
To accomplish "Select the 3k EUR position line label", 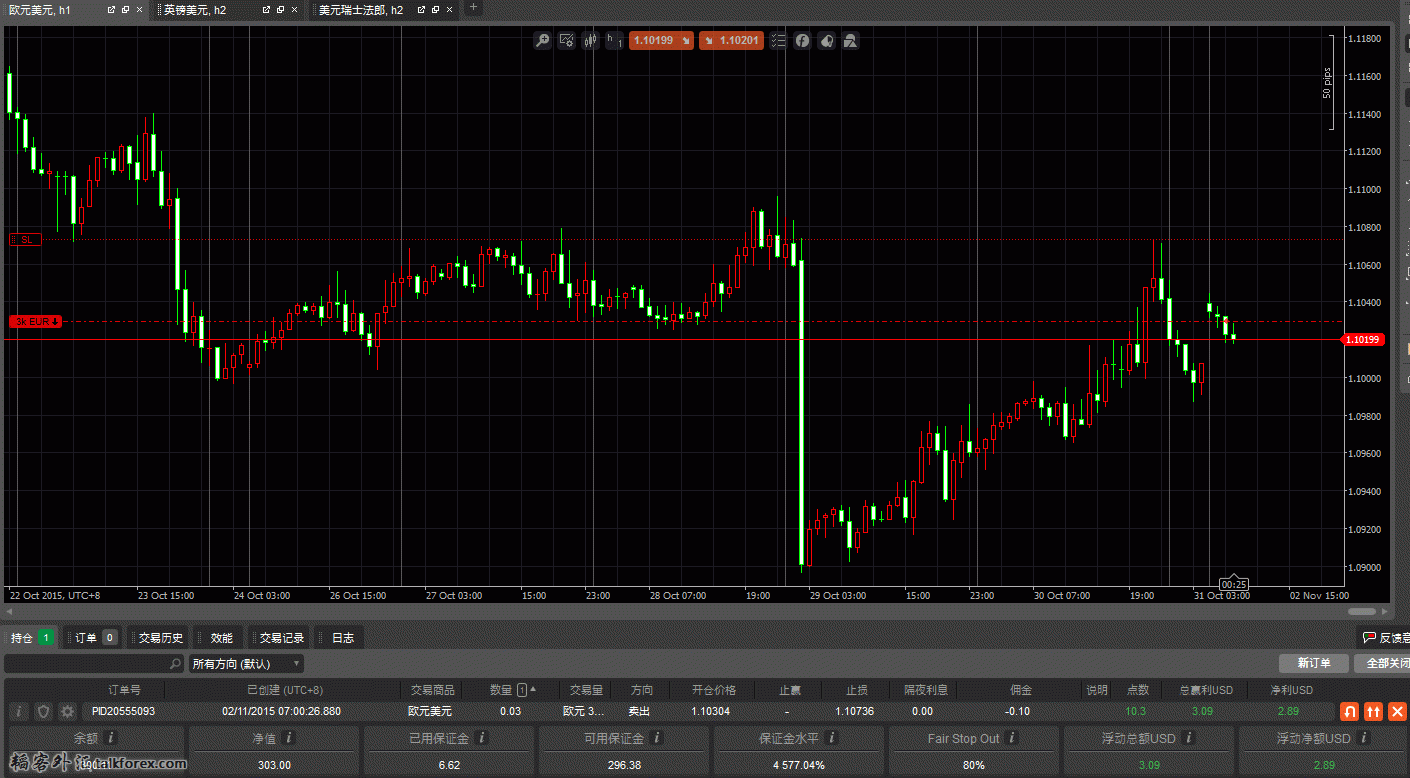I will [x=35, y=321].
